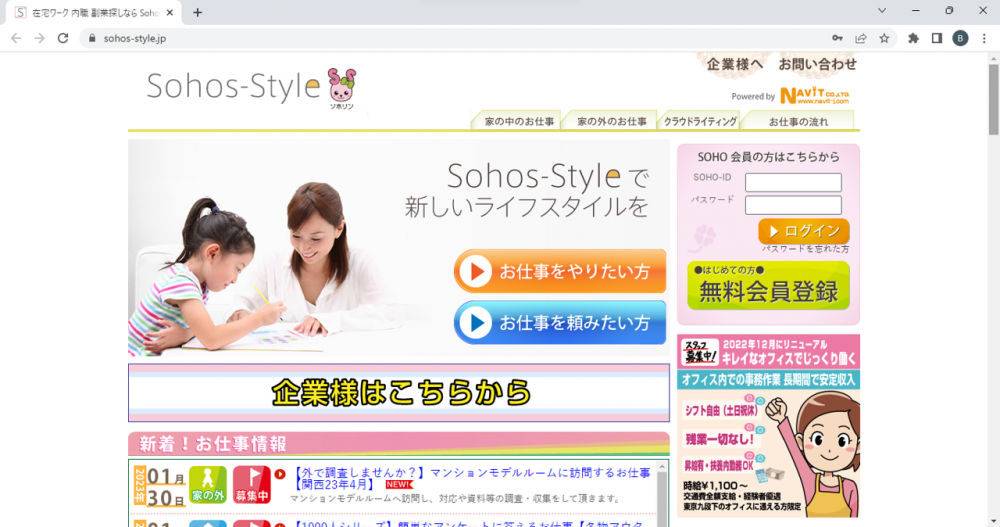Open the お仕事の流れ tab

pyautogui.click(x=798, y=121)
